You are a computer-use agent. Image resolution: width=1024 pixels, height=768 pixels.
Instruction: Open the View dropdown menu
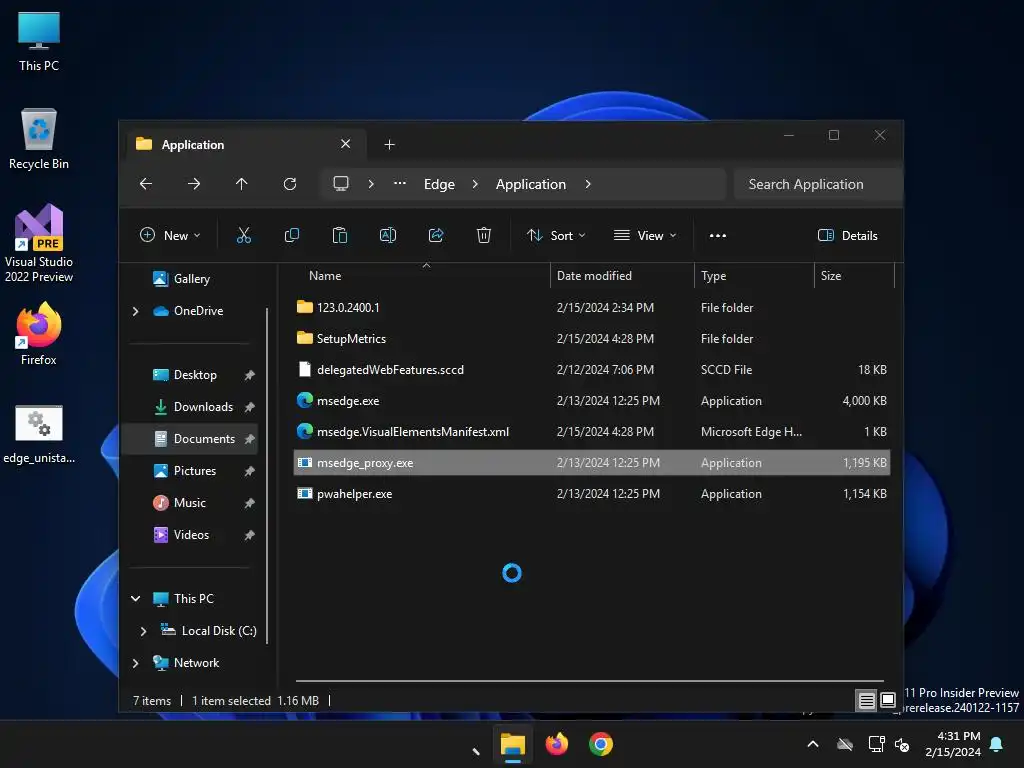tap(645, 236)
